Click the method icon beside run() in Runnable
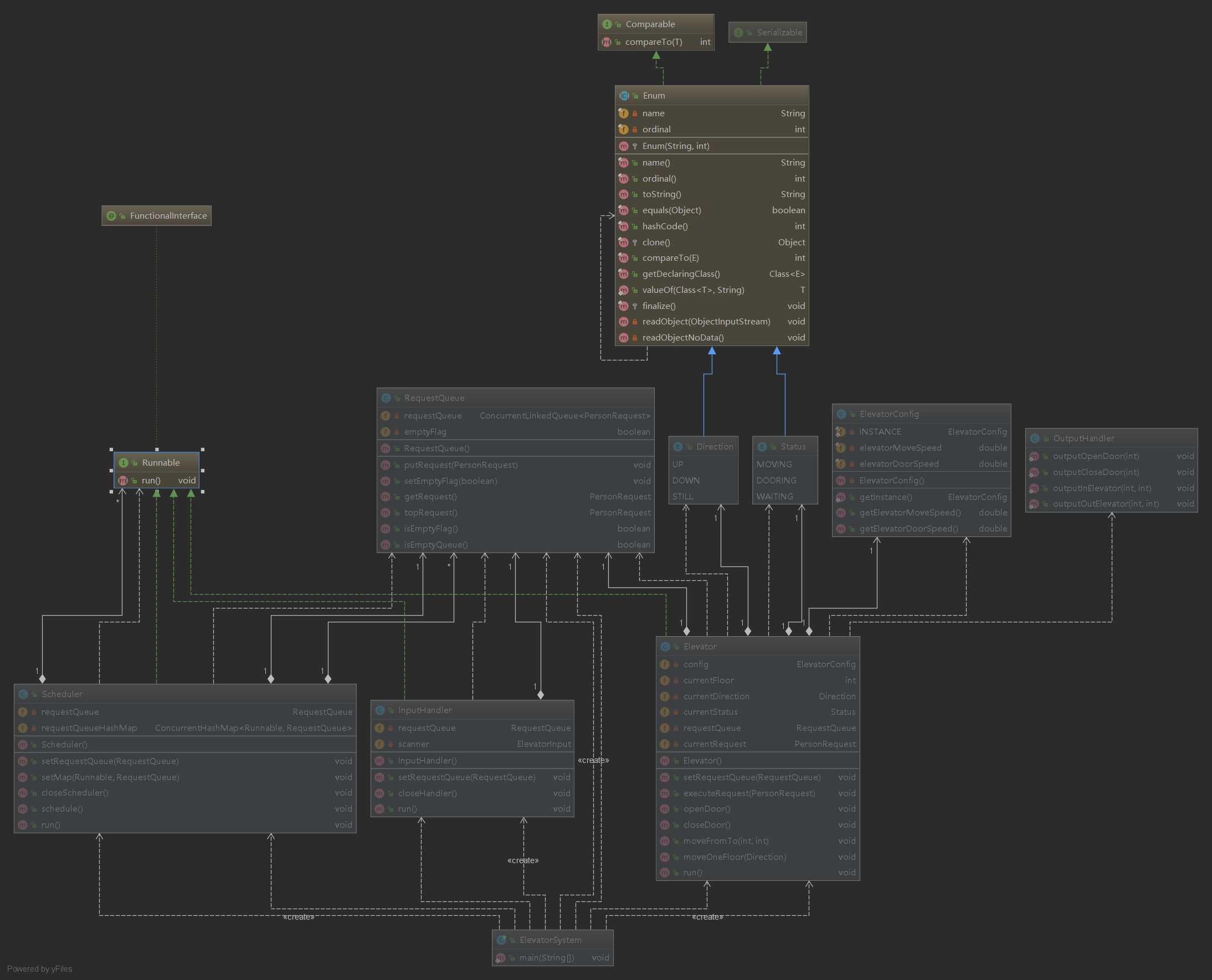The width and height of the screenshot is (1212, 980). click(x=122, y=481)
